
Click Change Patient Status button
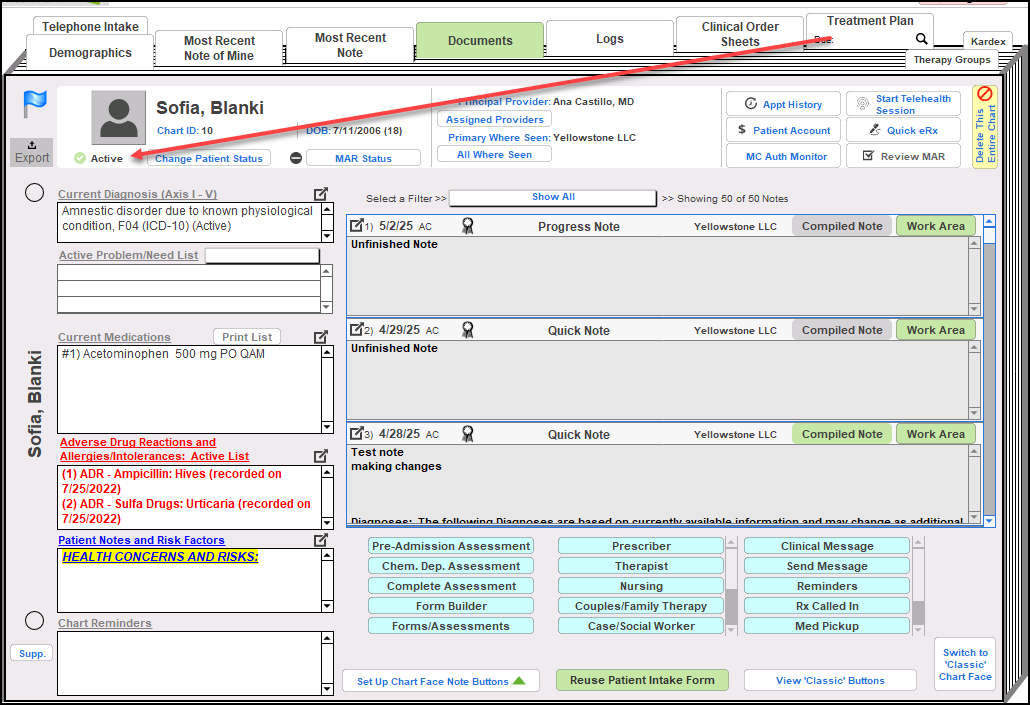coord(209,158)
